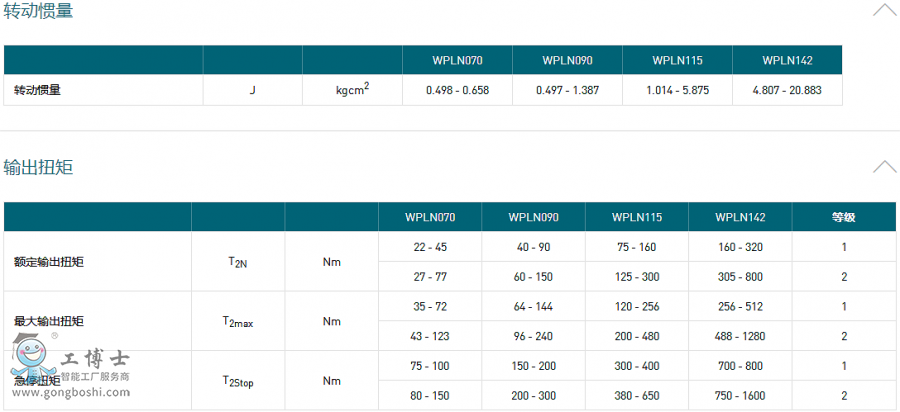Click the T2max symbol cell
Screen dimensions: 900x412
click(x=237, y=321)
